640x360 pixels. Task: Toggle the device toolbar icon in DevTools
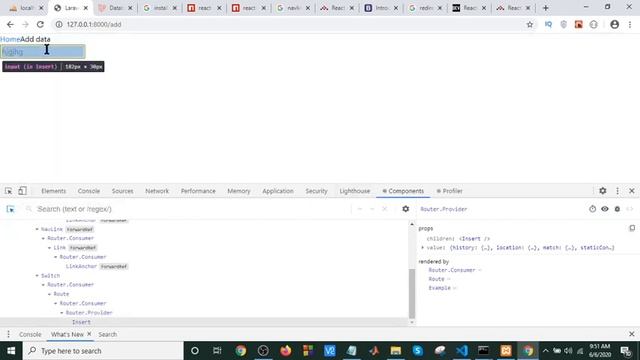point(22,191)
